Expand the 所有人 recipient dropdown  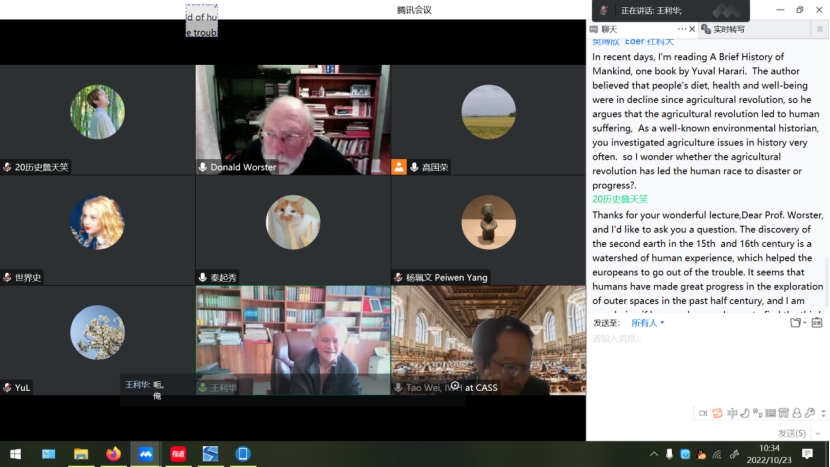(x=647, y=323)
